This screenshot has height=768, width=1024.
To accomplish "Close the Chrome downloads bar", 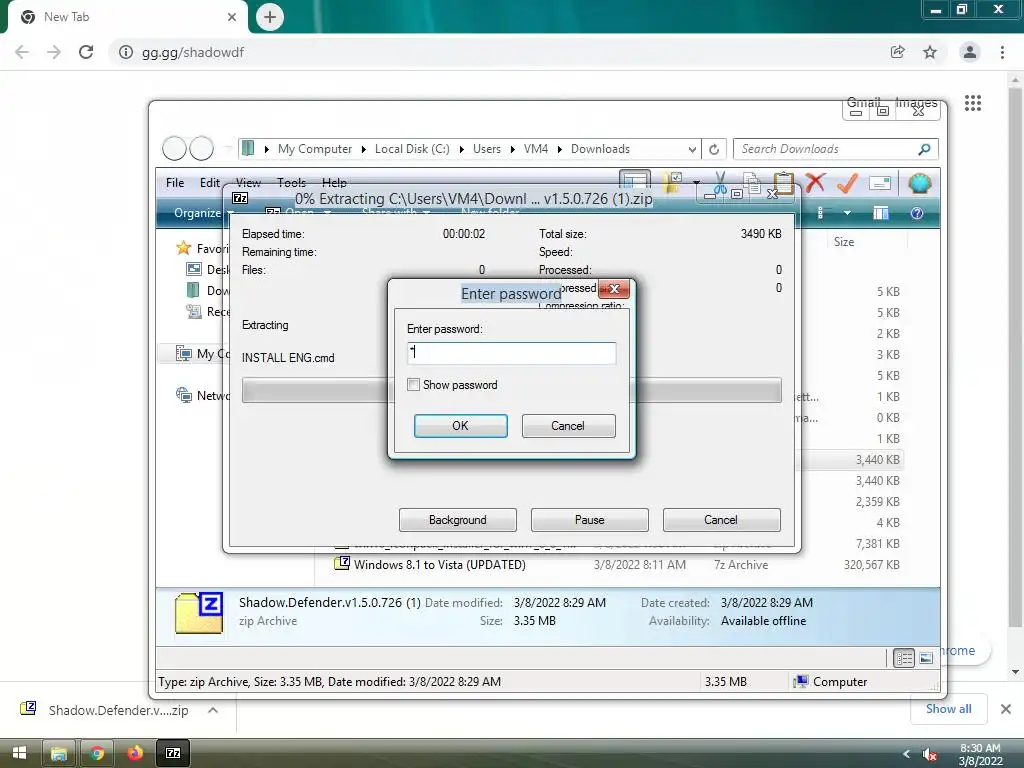I will pyautogui.click(x=1006, y=709).
